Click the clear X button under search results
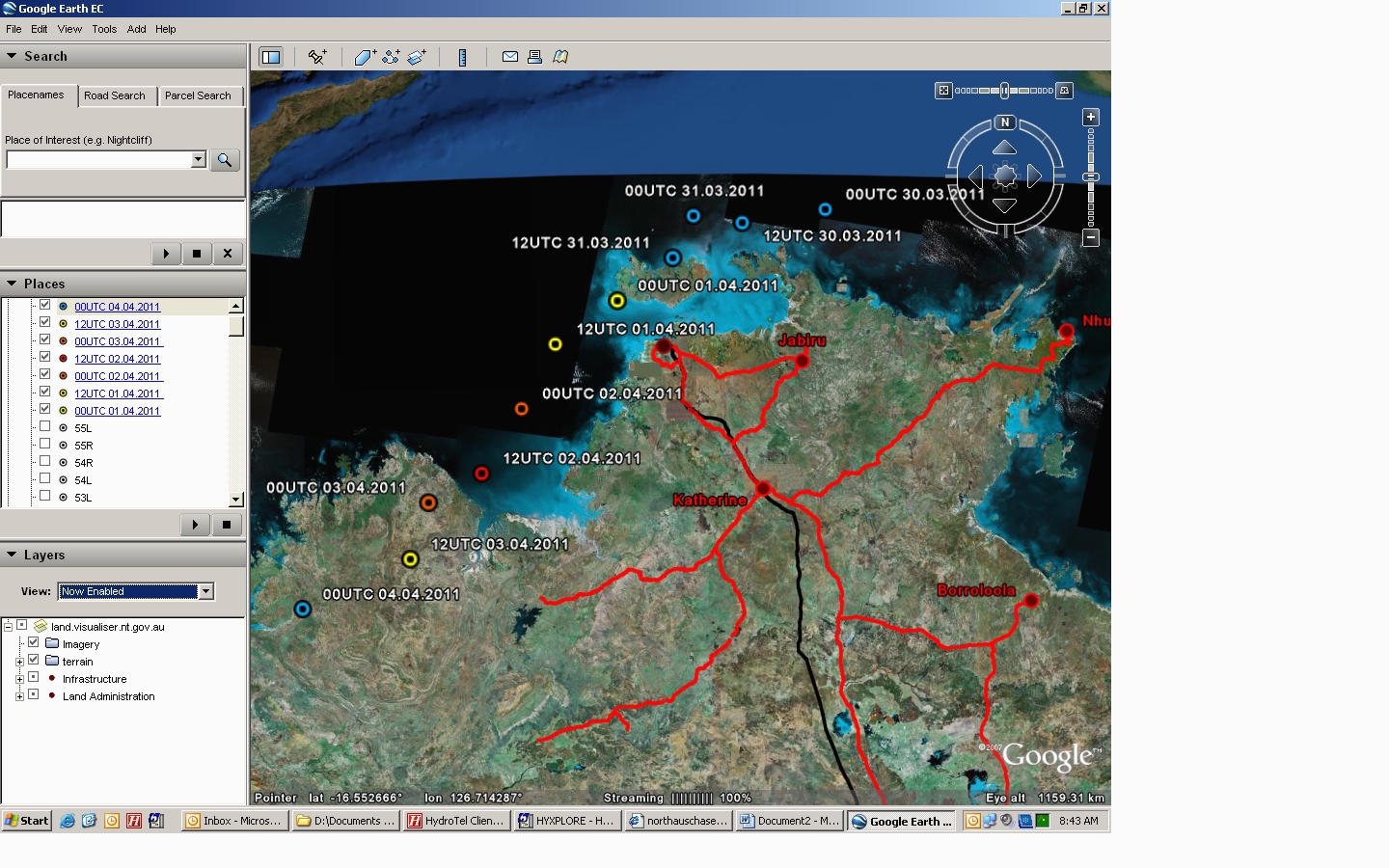 tap(228, 254)
